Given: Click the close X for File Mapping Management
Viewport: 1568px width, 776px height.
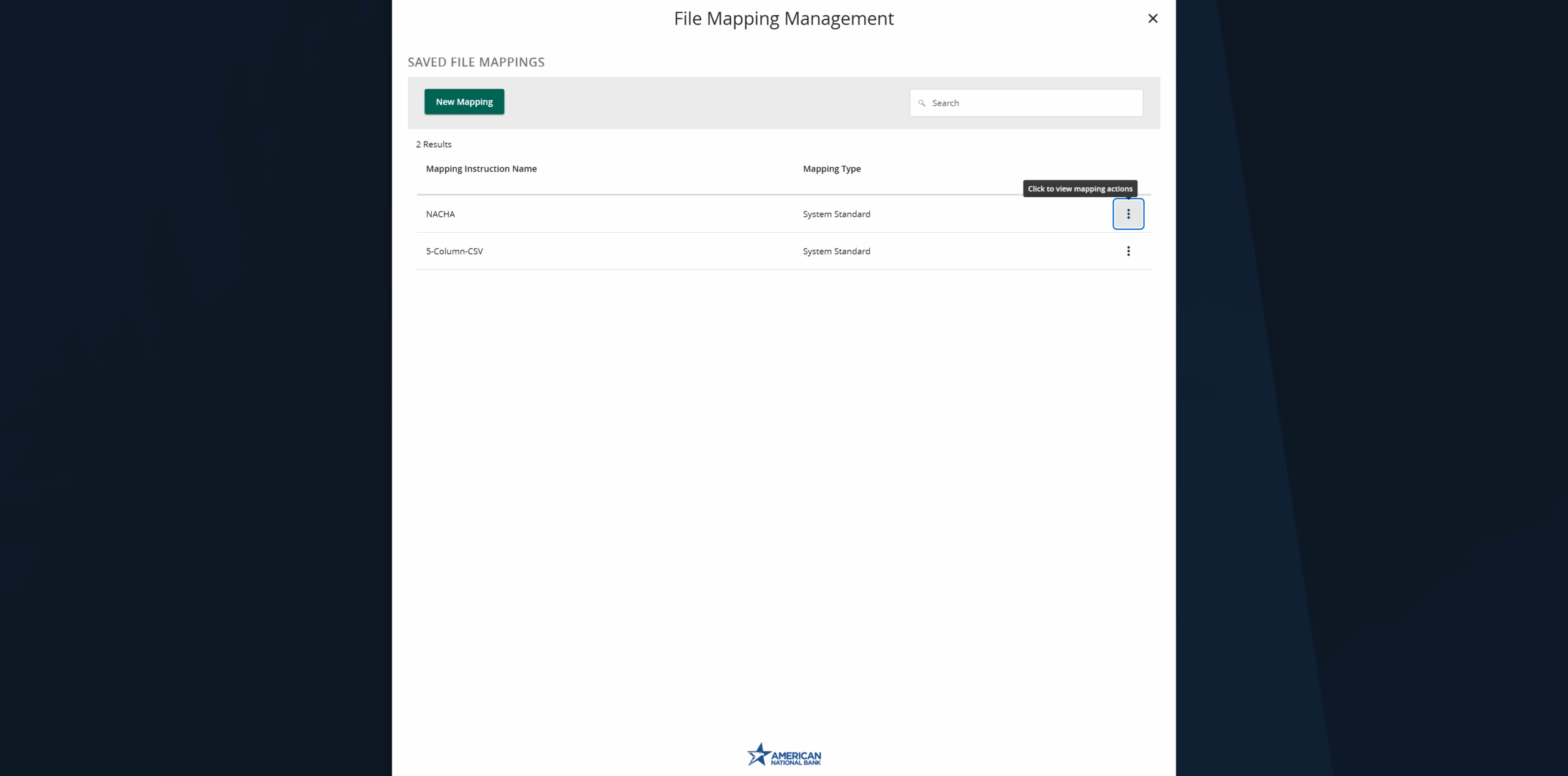Looking at the screenshot, I should point(1153,18).
